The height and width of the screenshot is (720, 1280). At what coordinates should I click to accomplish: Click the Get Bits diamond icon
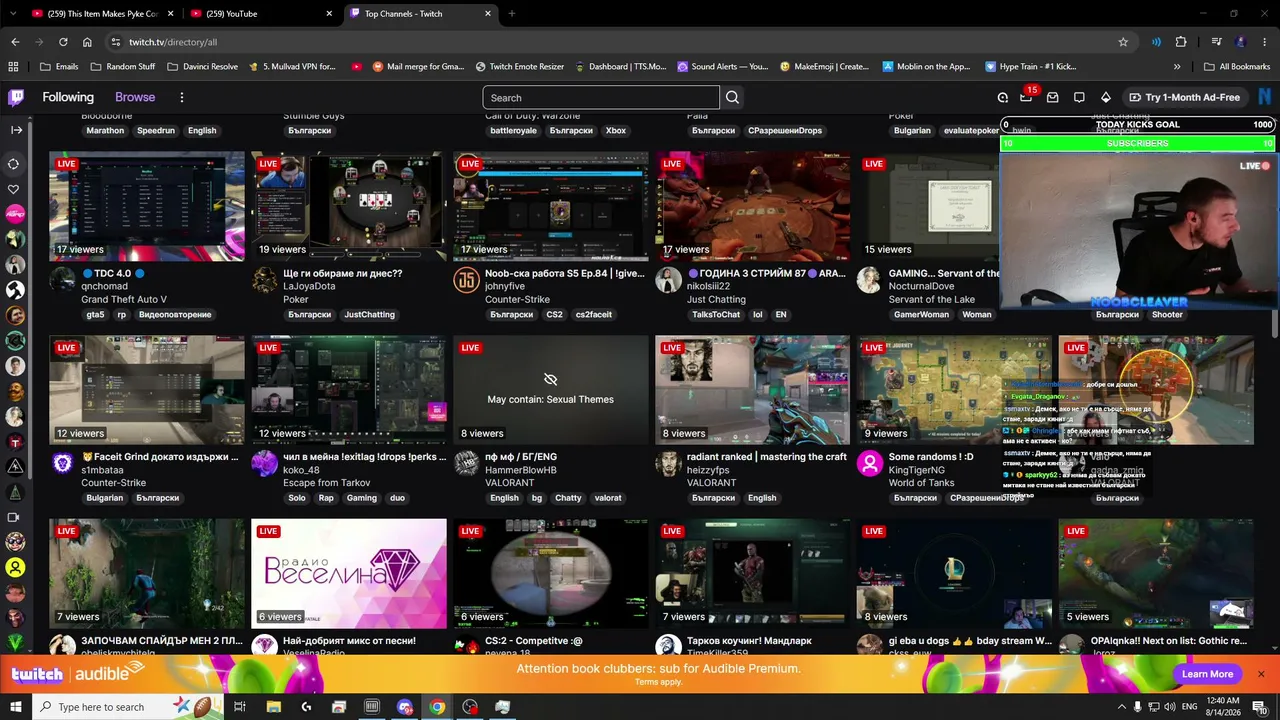pyautogui.click(x=1105, y=97)
